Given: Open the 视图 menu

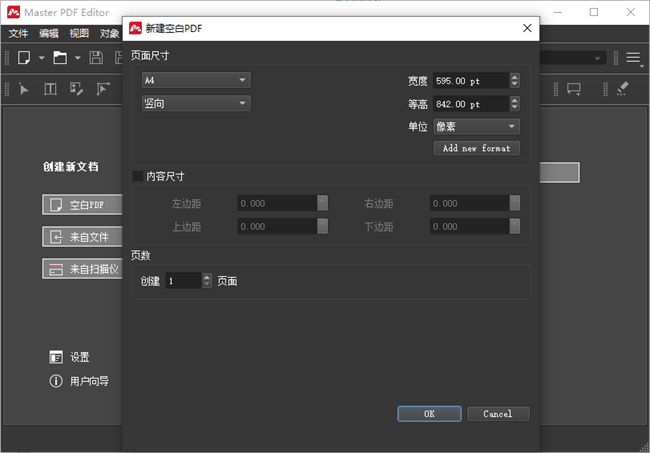Looking at the screenshot, I should (79, 34).
